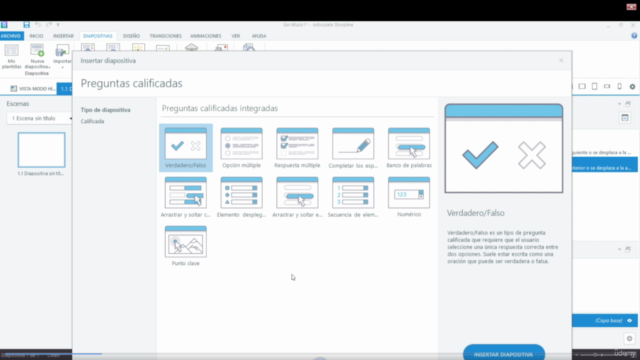Open the help question mark icon
The width and height of the screenshot is (640, 360).
634,36
